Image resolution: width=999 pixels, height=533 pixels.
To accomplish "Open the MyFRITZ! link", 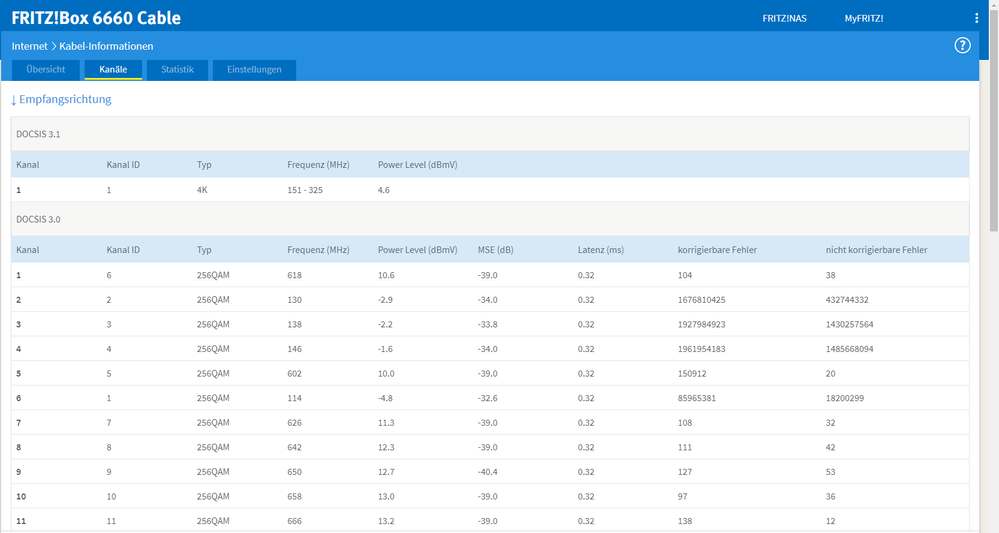I will (x=863, y=18).
